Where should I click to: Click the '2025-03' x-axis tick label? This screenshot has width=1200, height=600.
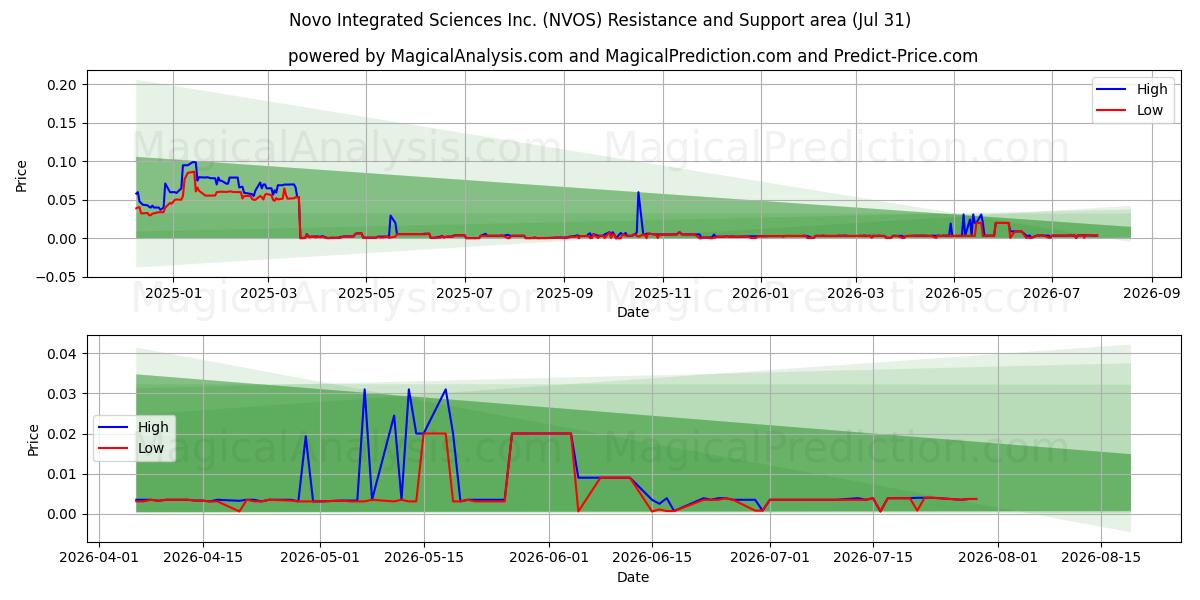coord(268,294)
